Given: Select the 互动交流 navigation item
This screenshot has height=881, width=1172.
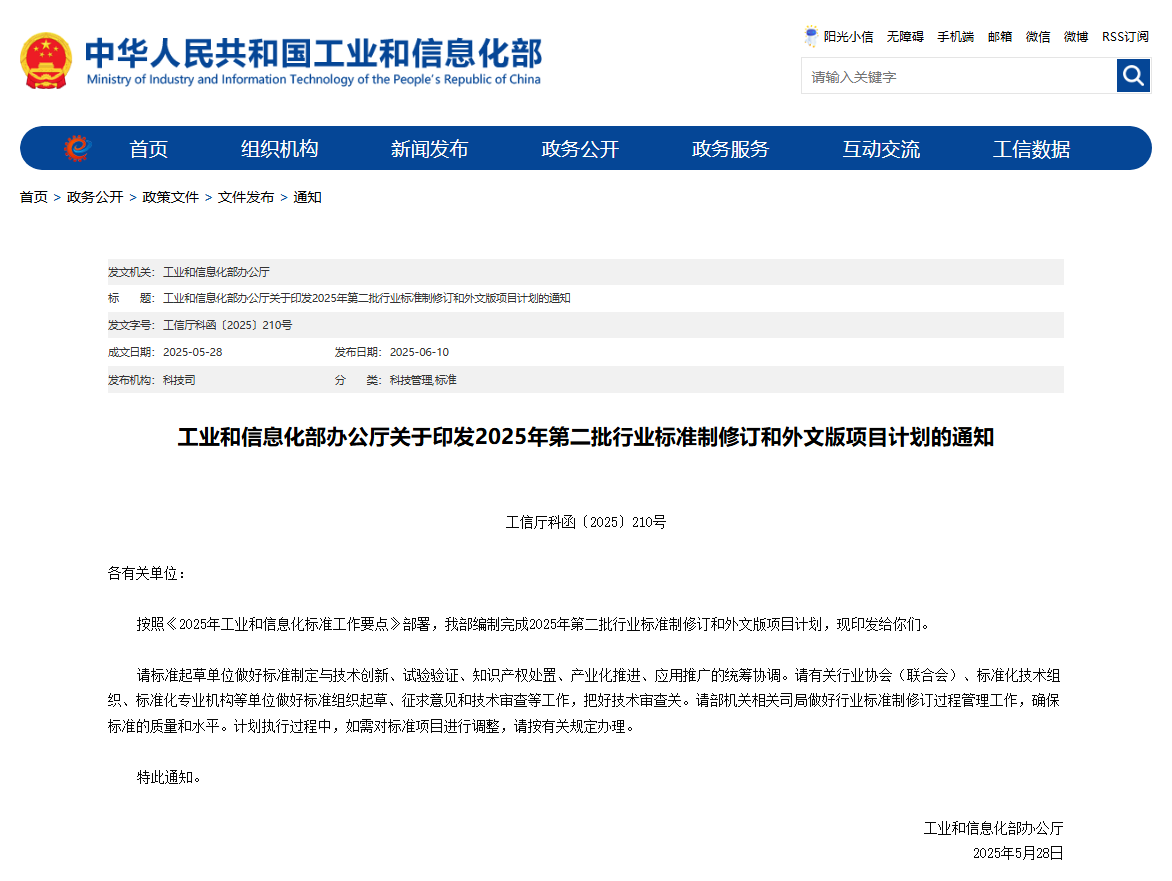Looking at the screenshot, I should point(880,149).
